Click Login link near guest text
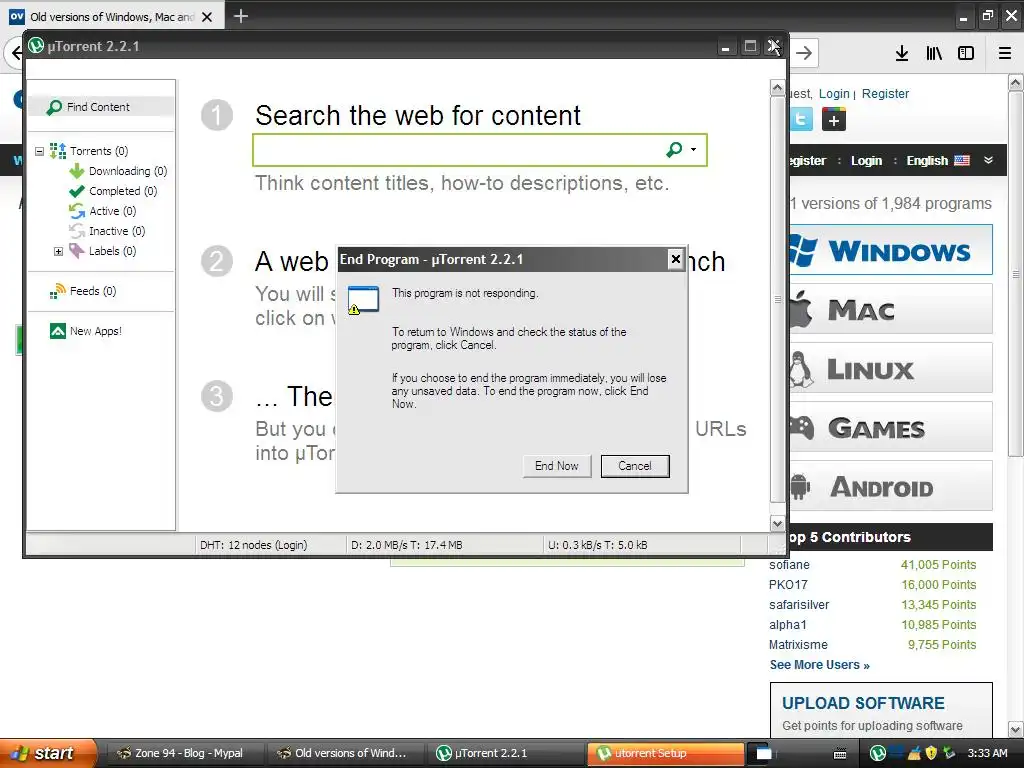Image resolution: width=1024 pixels, height=768 pixels. point(834,93)
